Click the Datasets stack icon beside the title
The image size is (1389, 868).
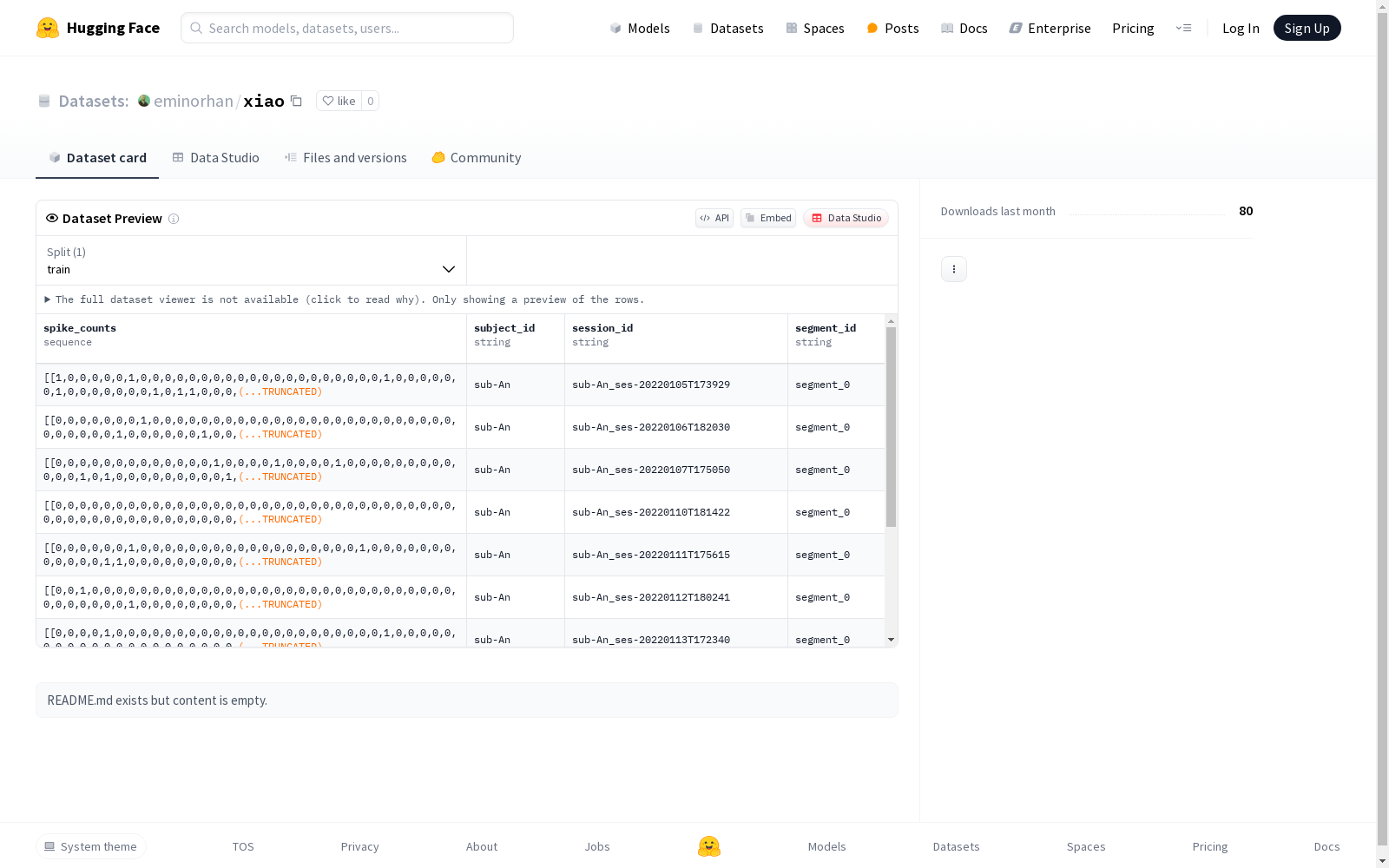click(44, 101)
